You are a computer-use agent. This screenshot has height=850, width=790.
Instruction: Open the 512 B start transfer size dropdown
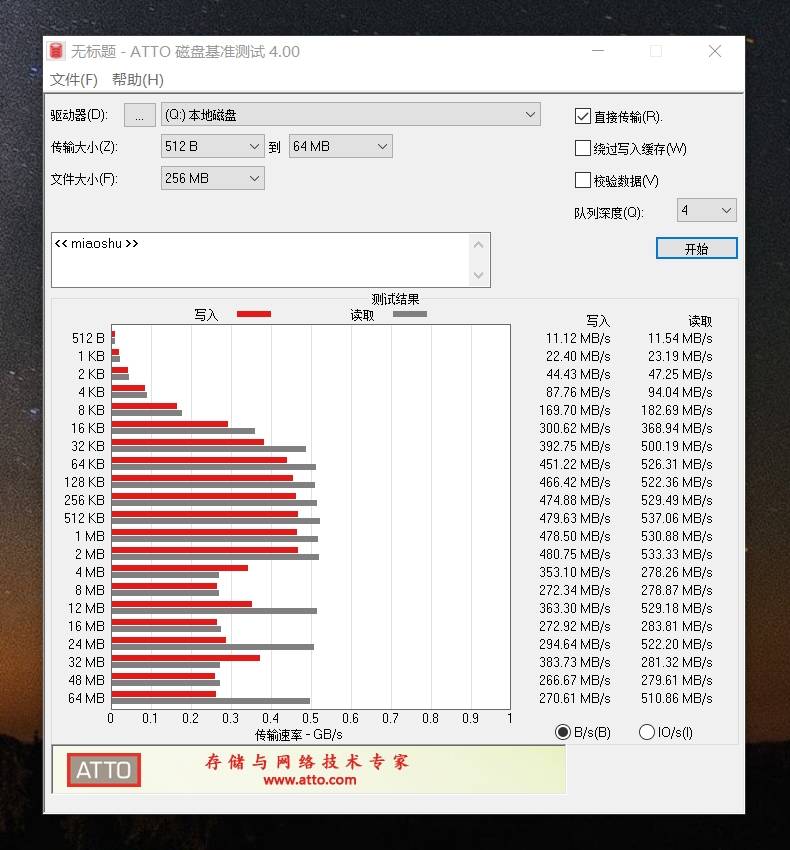pyautogui.click(x=213, y=146)
